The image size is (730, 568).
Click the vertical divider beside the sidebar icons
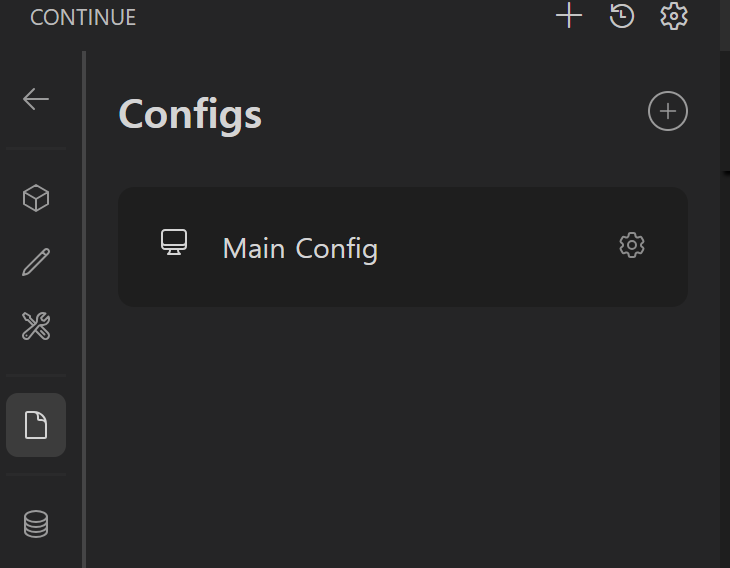[84, 309]
